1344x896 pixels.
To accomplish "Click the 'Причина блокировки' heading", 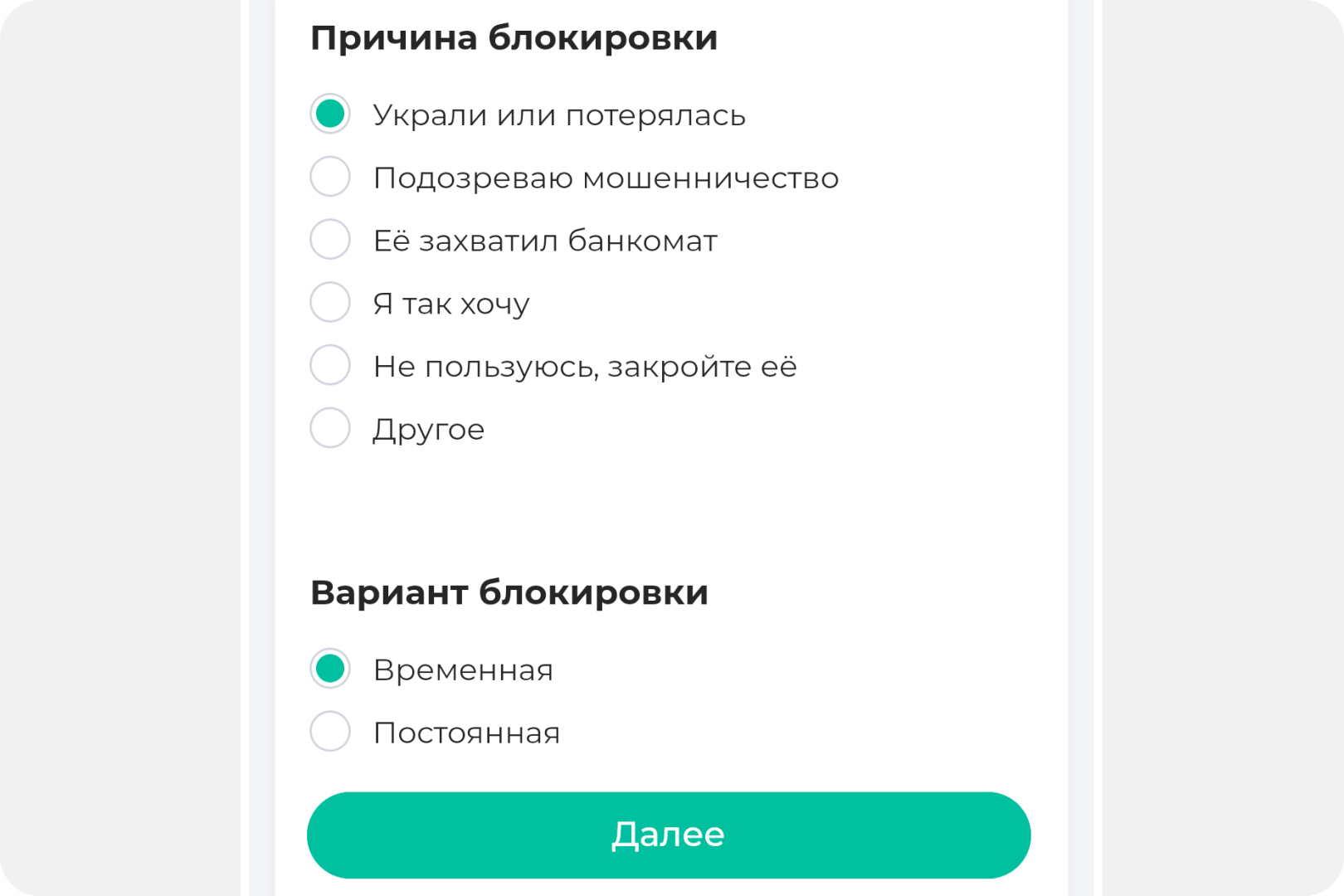I will (514, 39).
